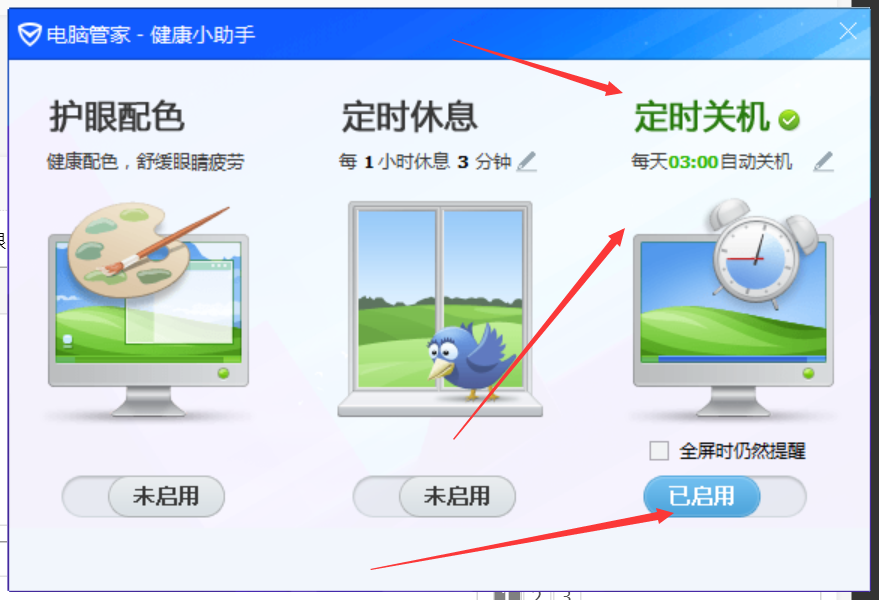
Task: Click the 定时休息 heading
Action: tap(409, 117)
